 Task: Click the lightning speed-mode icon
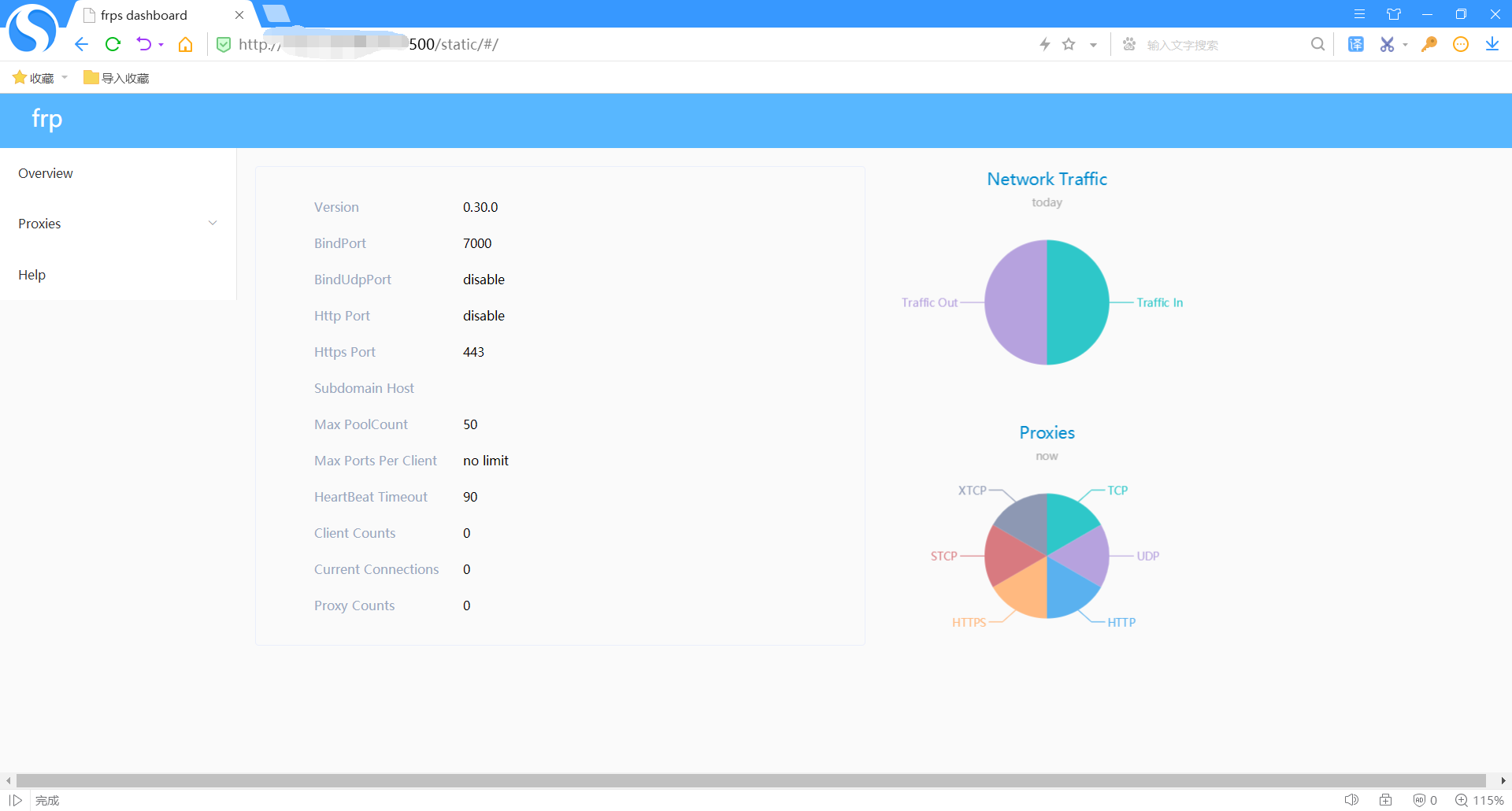1045,44
